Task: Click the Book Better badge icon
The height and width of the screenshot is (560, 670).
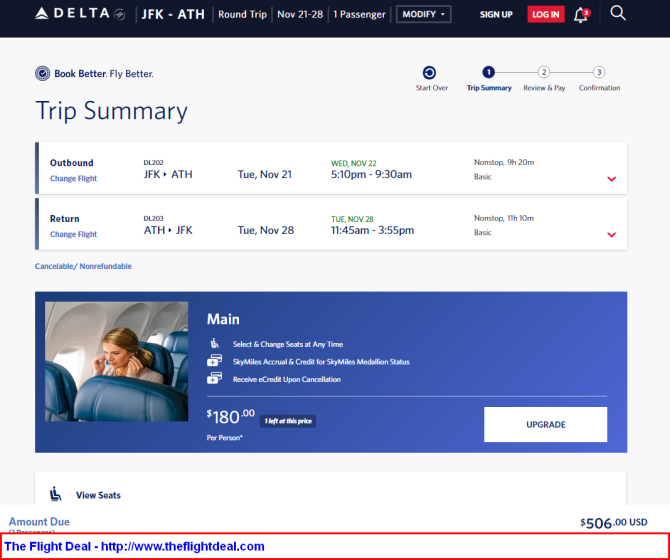Action: point(42,74)
